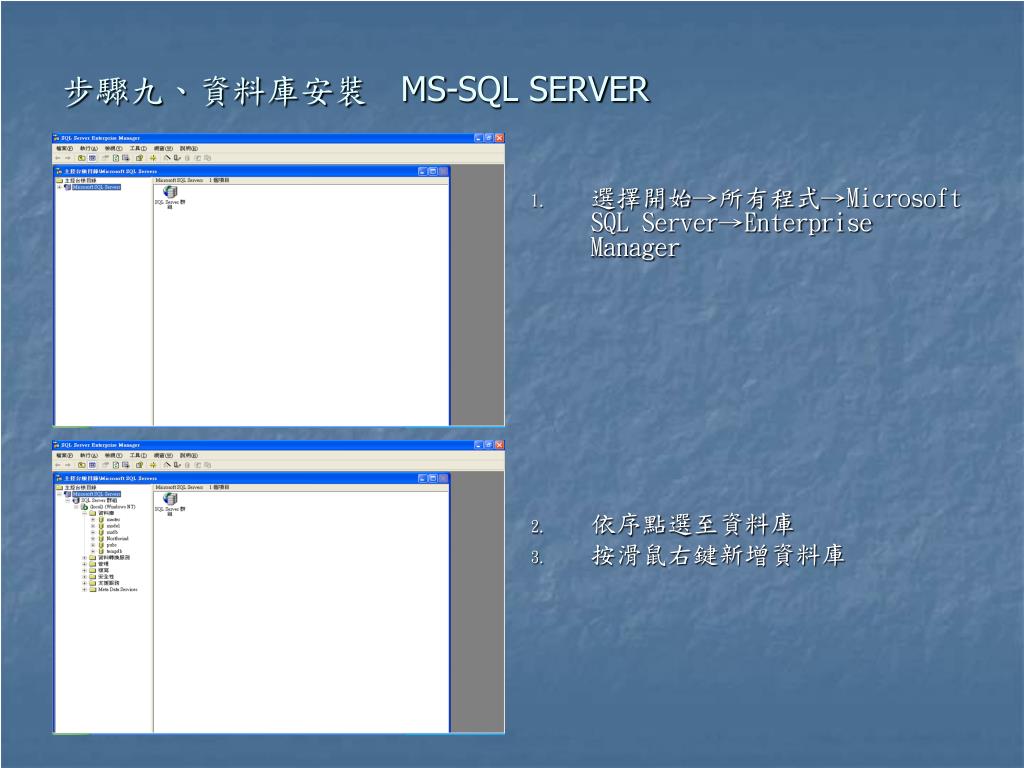The width and height of the screenshot is (1024, 768).
Task: Expand Northwind database node
Action: click(x=93, y=539)
